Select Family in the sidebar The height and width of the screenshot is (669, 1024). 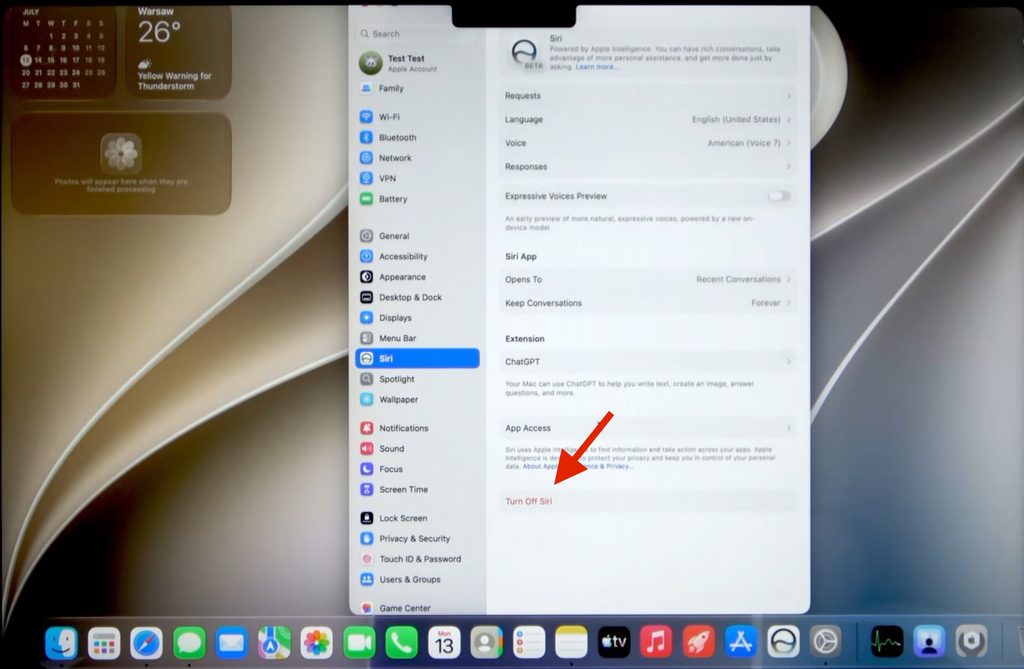click(418, 88)
